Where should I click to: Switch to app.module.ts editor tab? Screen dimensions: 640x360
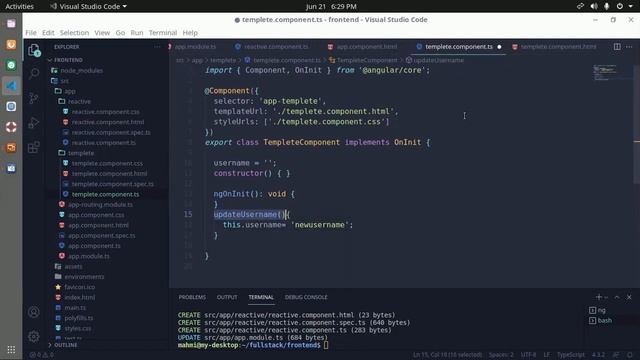tap(196, 47)
